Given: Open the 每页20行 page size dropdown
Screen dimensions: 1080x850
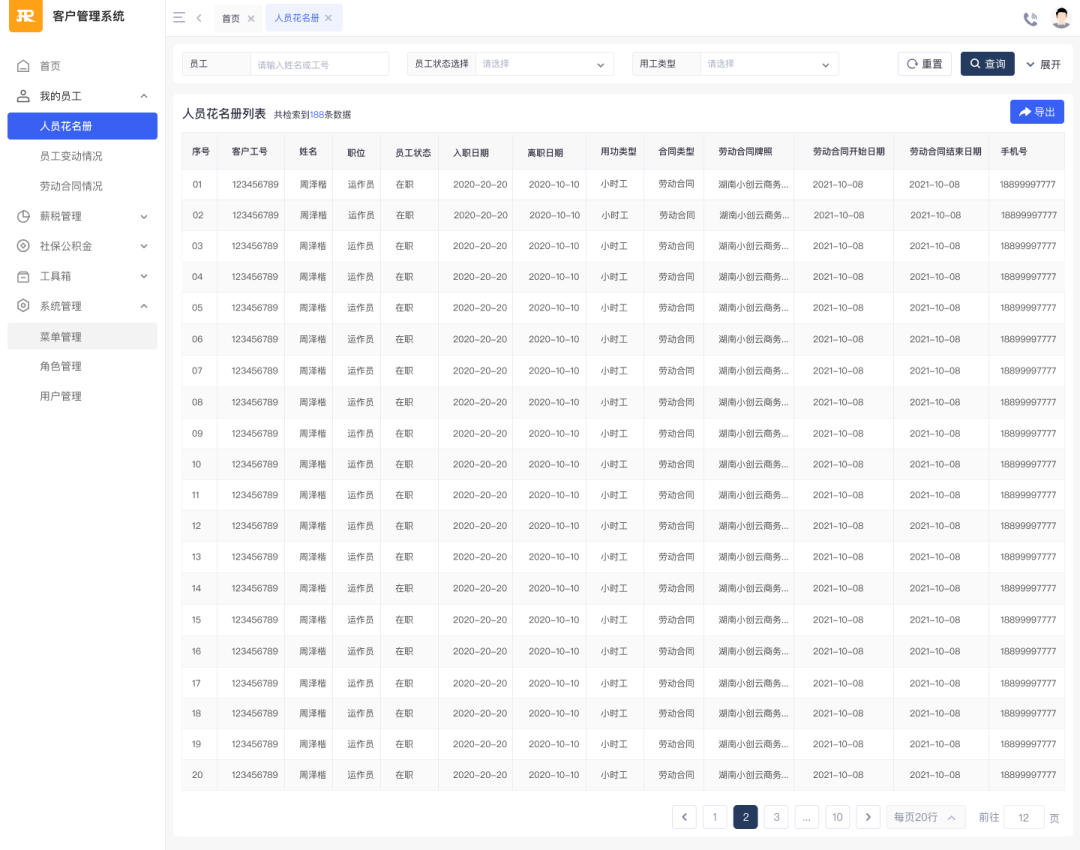Looking at the screenshot, I should [x=925, y=817].
